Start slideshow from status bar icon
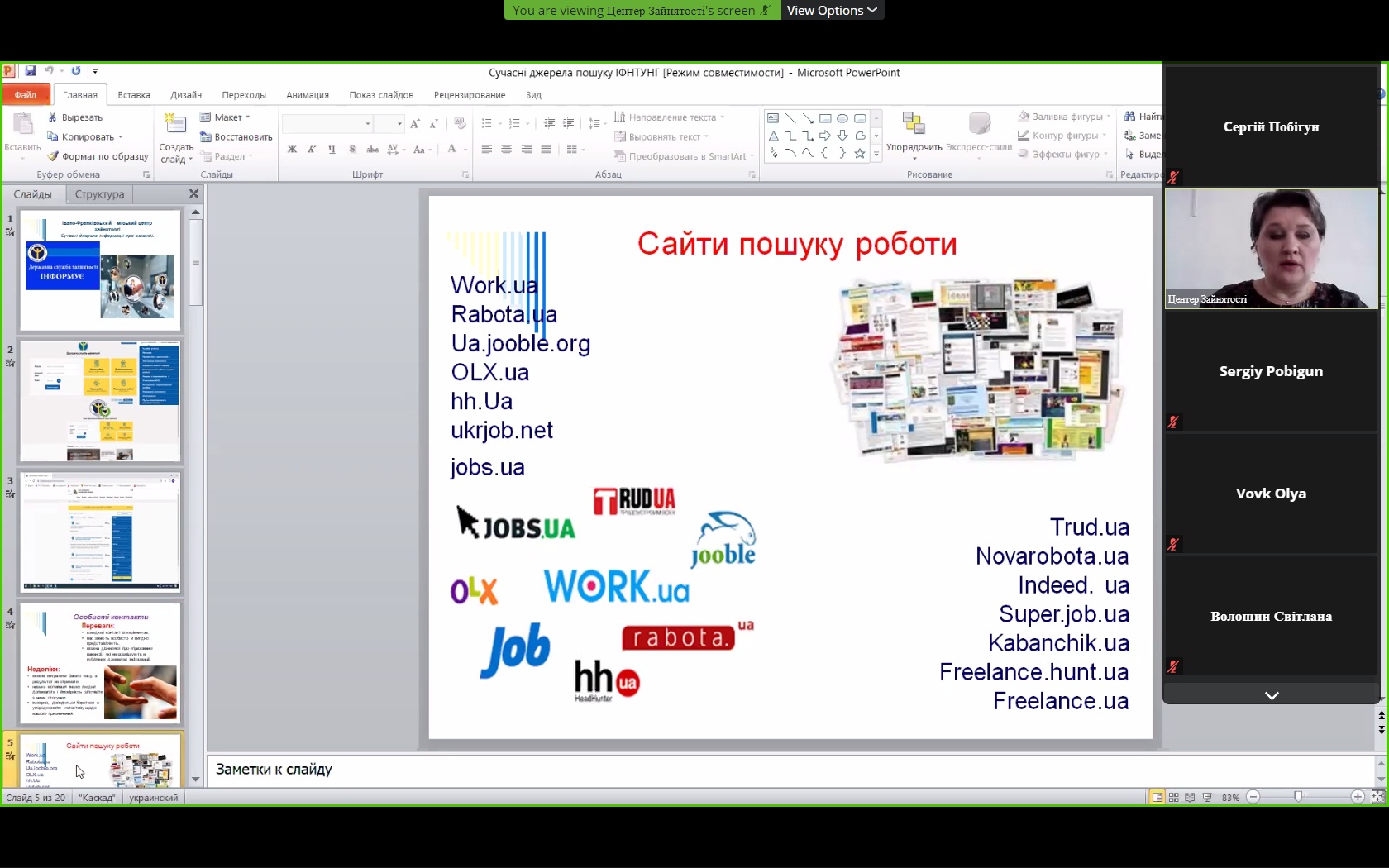Viewport: 1389px width, 868px height. pos(1207,798)
